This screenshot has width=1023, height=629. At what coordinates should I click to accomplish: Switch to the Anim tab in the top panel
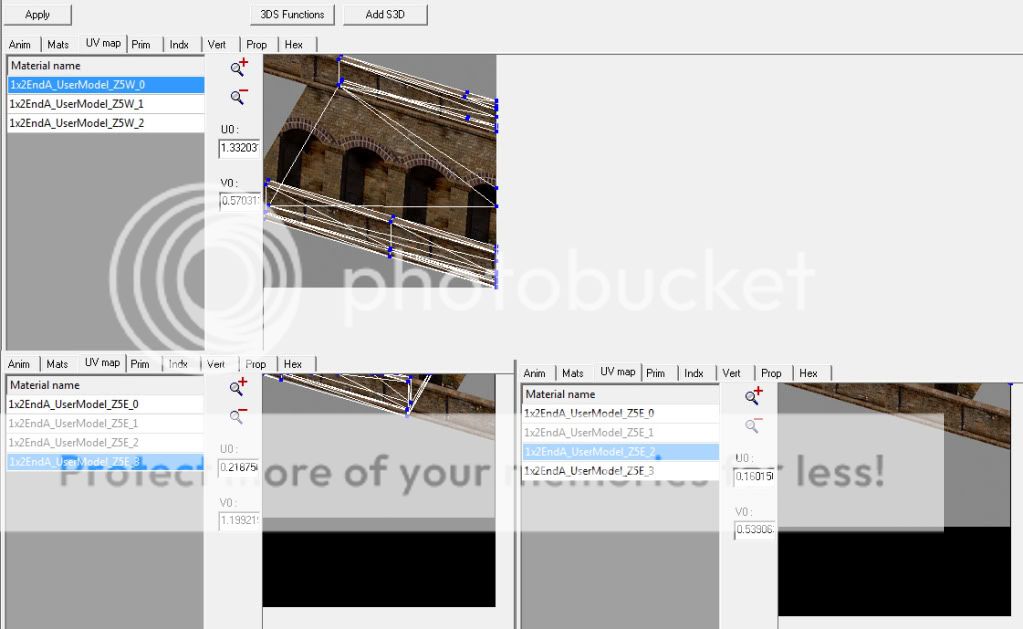21,44
